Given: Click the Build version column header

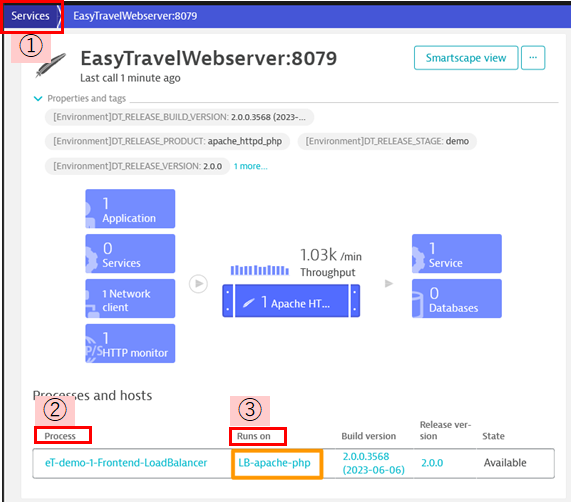Looking at the screenshot, I should [369, 436].
